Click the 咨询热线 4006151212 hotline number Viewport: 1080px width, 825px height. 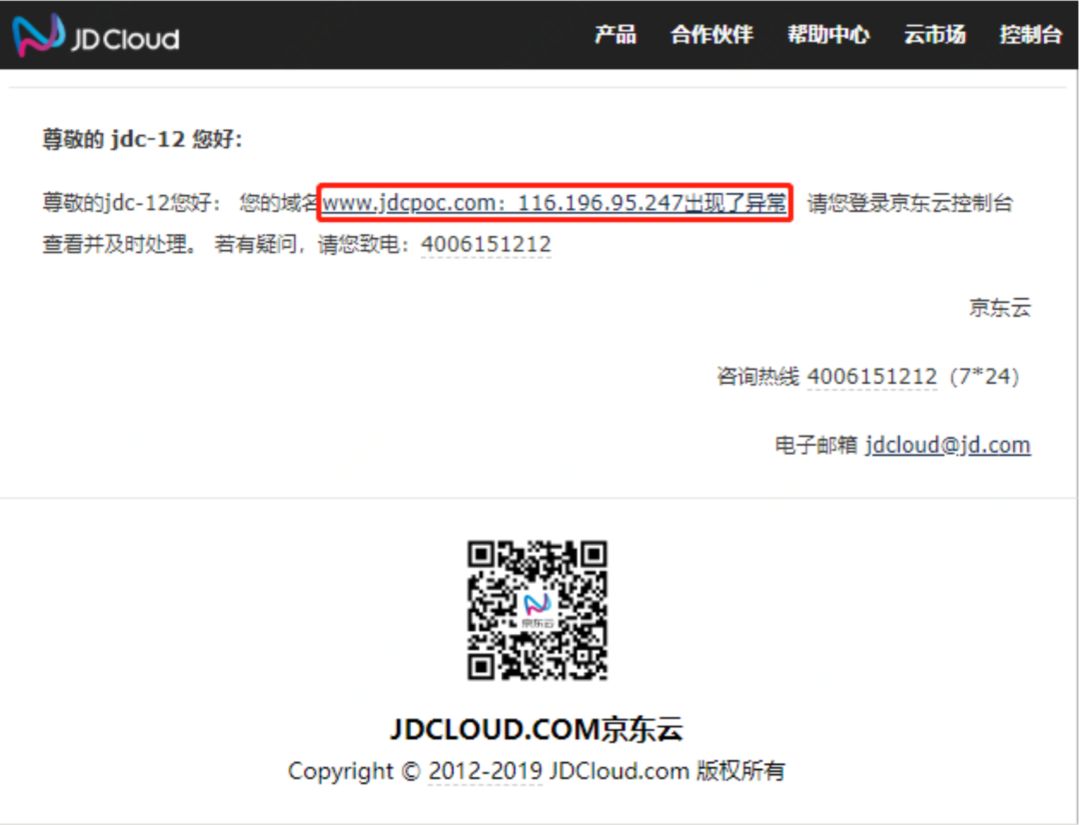[x=871, y=377]
